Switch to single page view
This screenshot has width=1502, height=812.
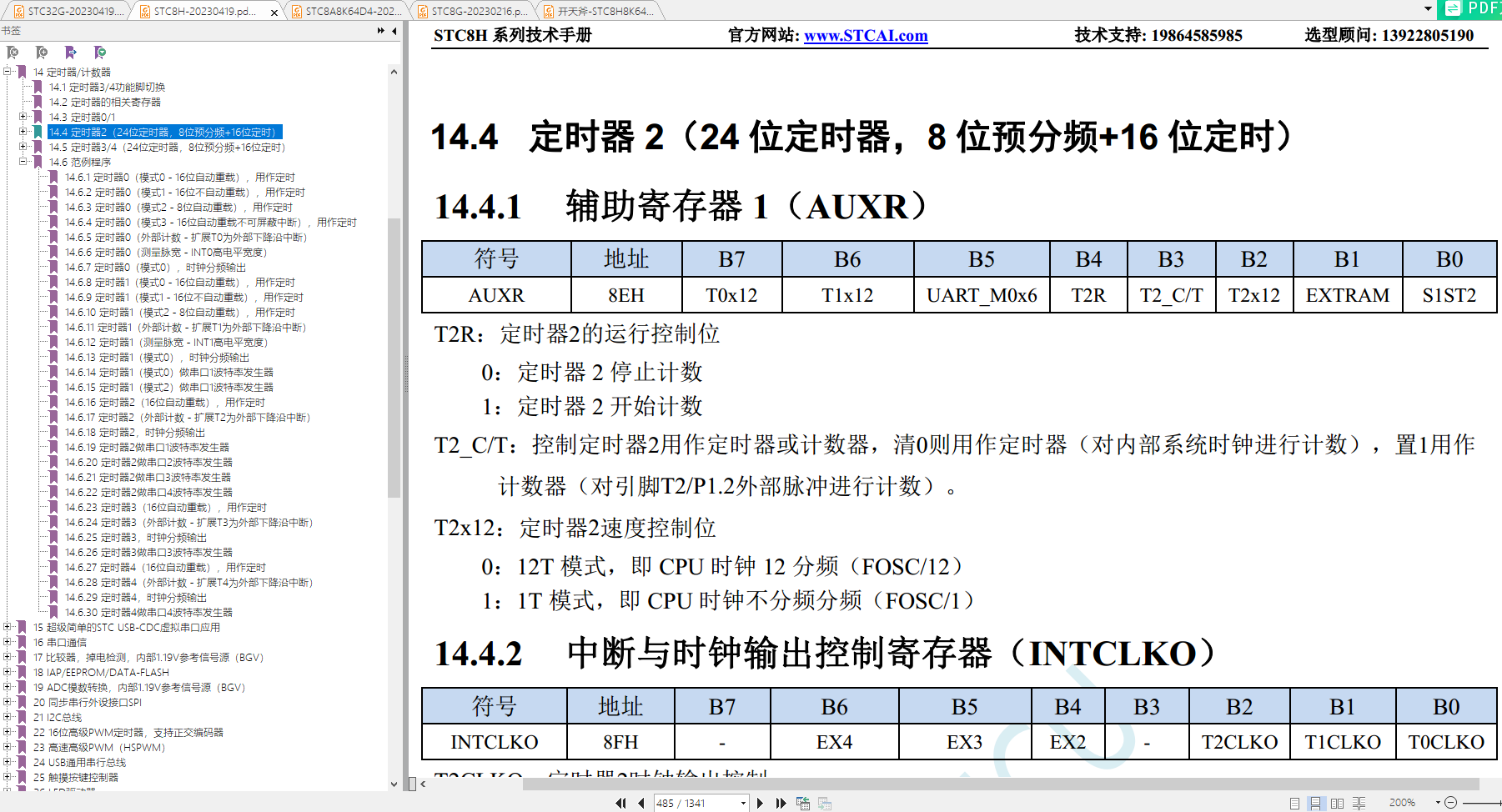point(1294,803)
